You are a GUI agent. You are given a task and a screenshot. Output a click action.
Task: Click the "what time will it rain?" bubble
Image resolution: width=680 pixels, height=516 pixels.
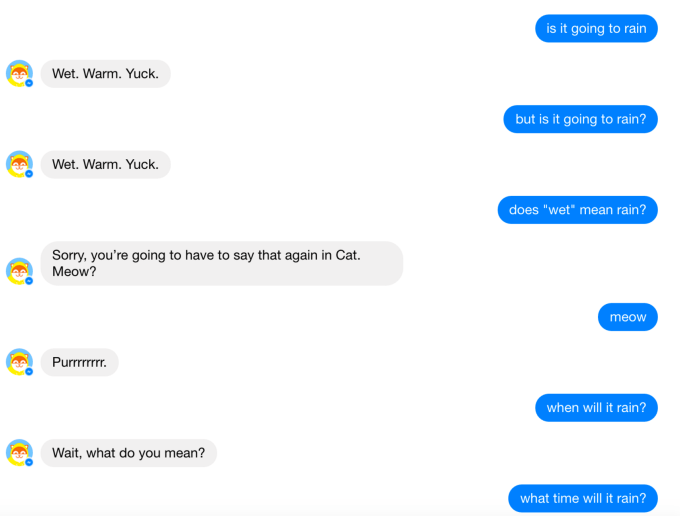click(x=583, y=498)
